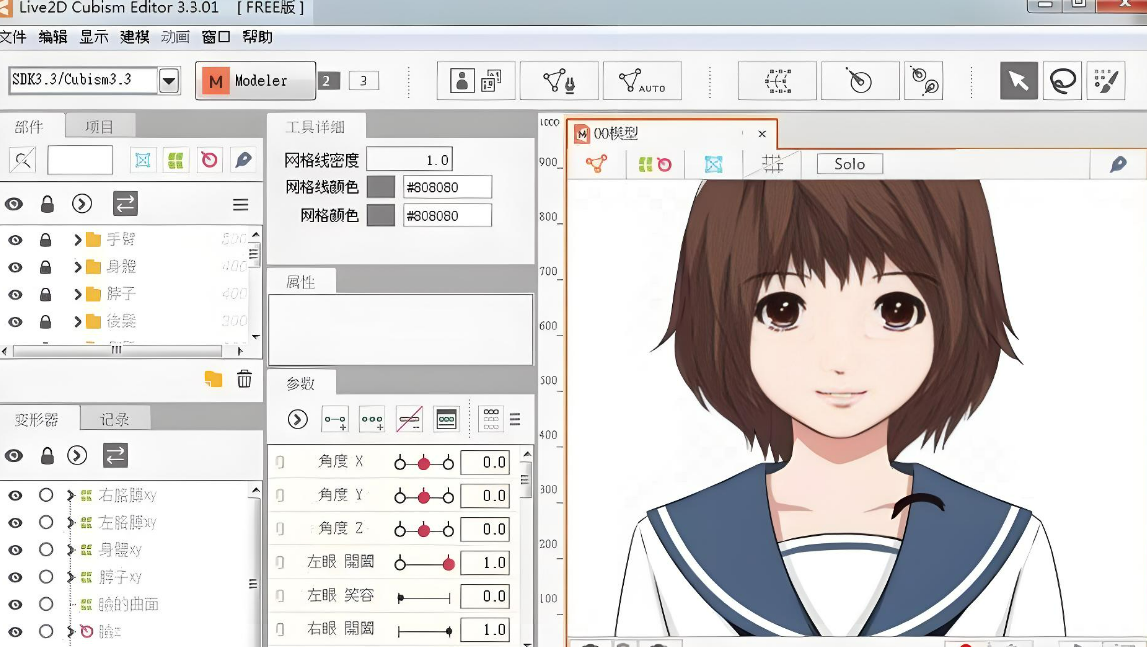The width and height of the screenshot is (1147, 647).
Task: Click the toolbar button labeled 3
Action: tap(364, 81)
